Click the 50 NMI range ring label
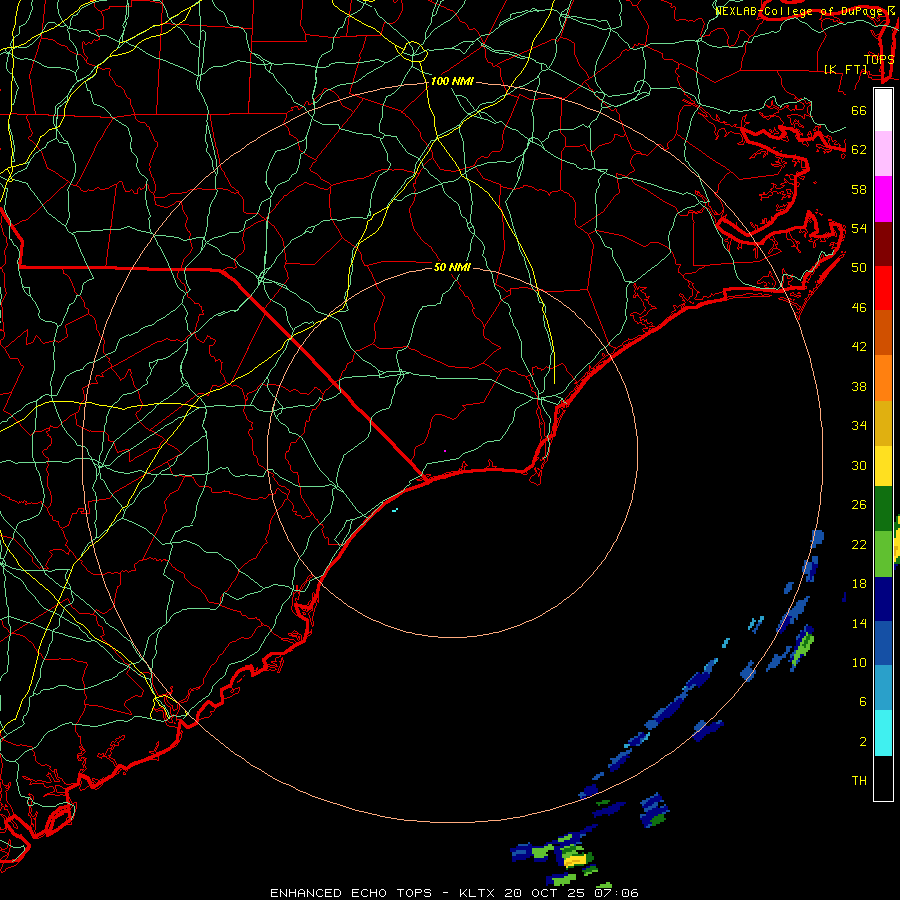The image size is (900, 900). [x=452, y=267]
